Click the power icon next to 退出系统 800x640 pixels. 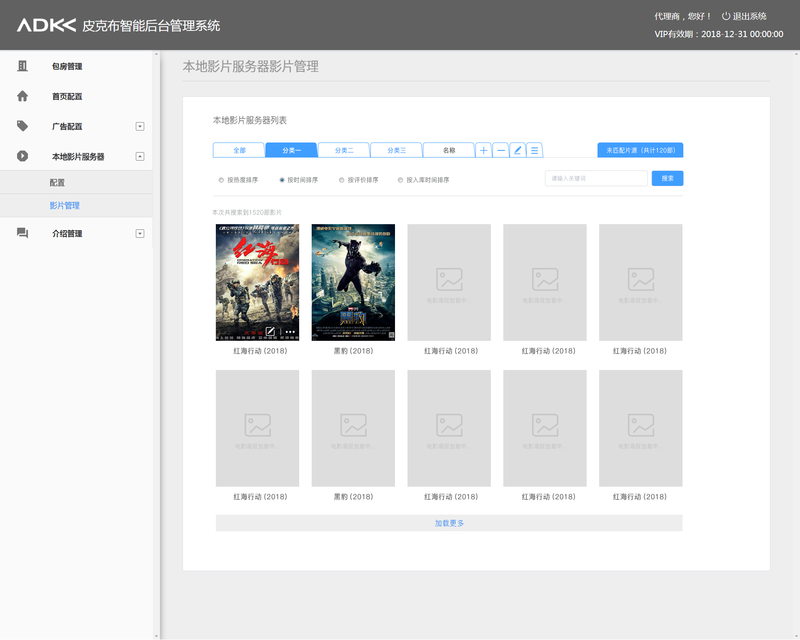tap(726, 16)
